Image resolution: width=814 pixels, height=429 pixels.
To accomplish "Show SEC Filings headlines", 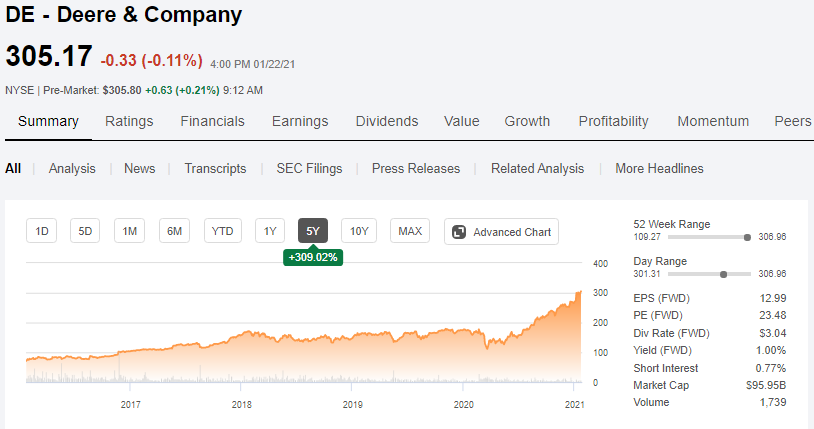I will pyautogui.click(x=309, y=168).
